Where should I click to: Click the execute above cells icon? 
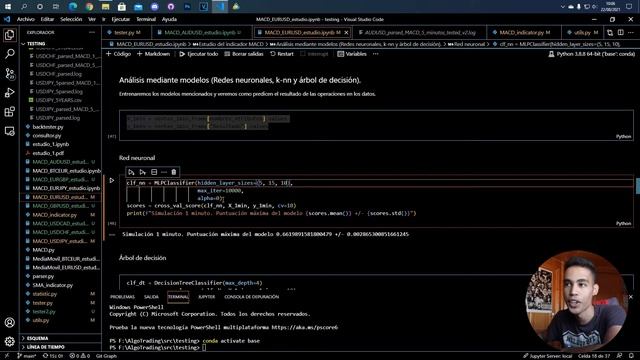click(x=131, y=172)
